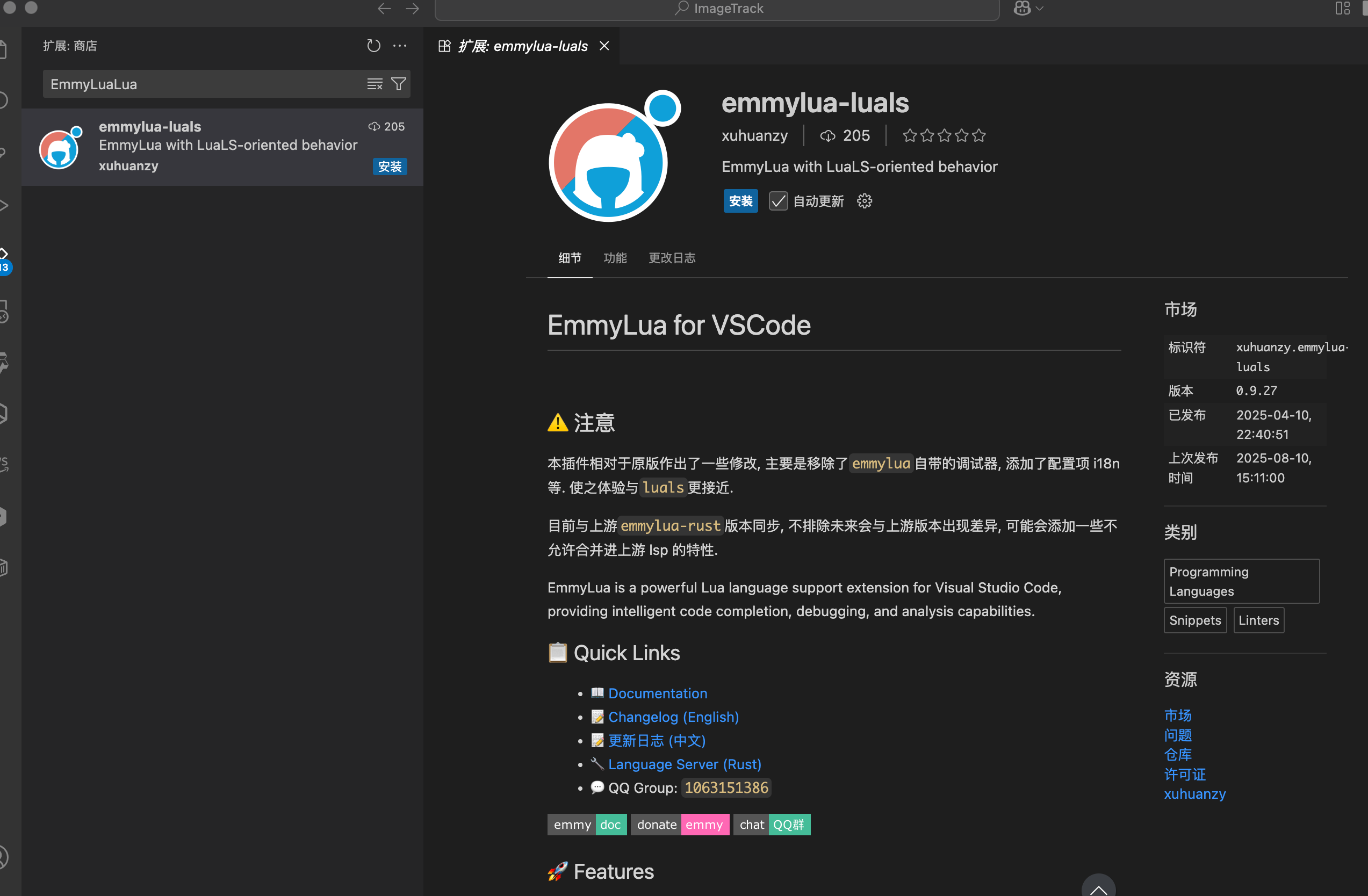1368x896 pixels.
Task: Open Language Server (Rust) link
Action: [684, 764]
